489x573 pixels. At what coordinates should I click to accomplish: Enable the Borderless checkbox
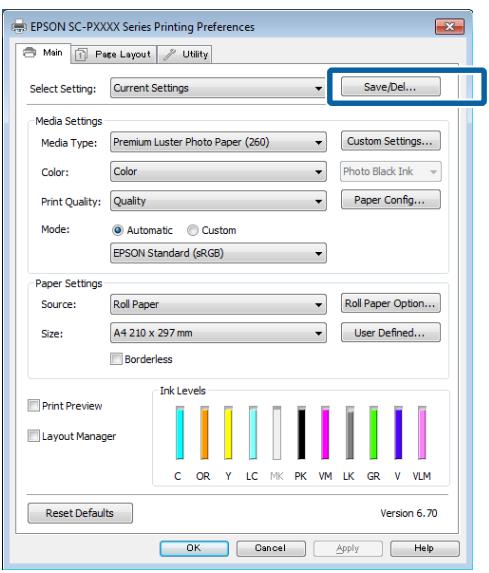(116, 358)
